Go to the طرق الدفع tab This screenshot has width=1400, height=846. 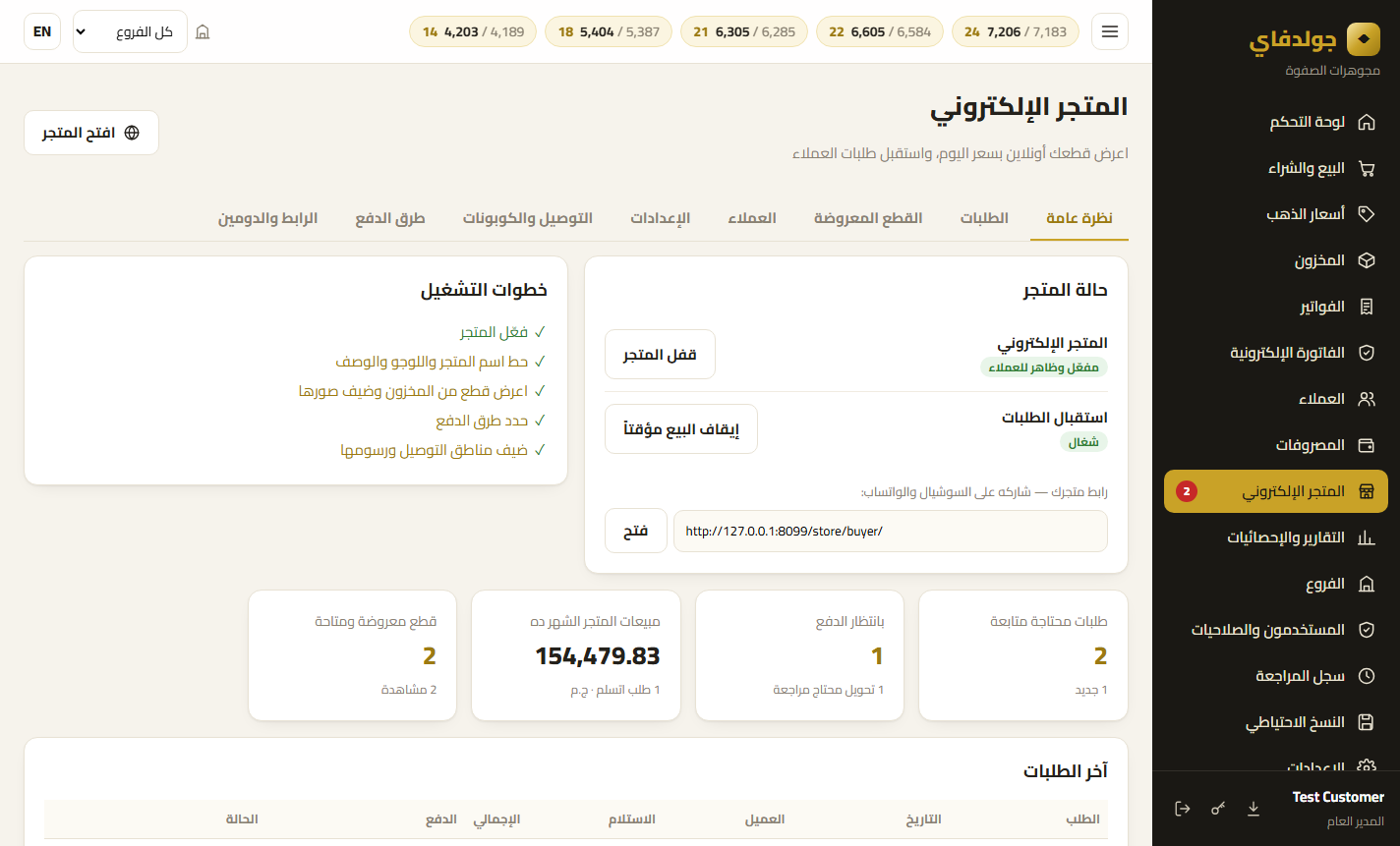coord(390,217)
